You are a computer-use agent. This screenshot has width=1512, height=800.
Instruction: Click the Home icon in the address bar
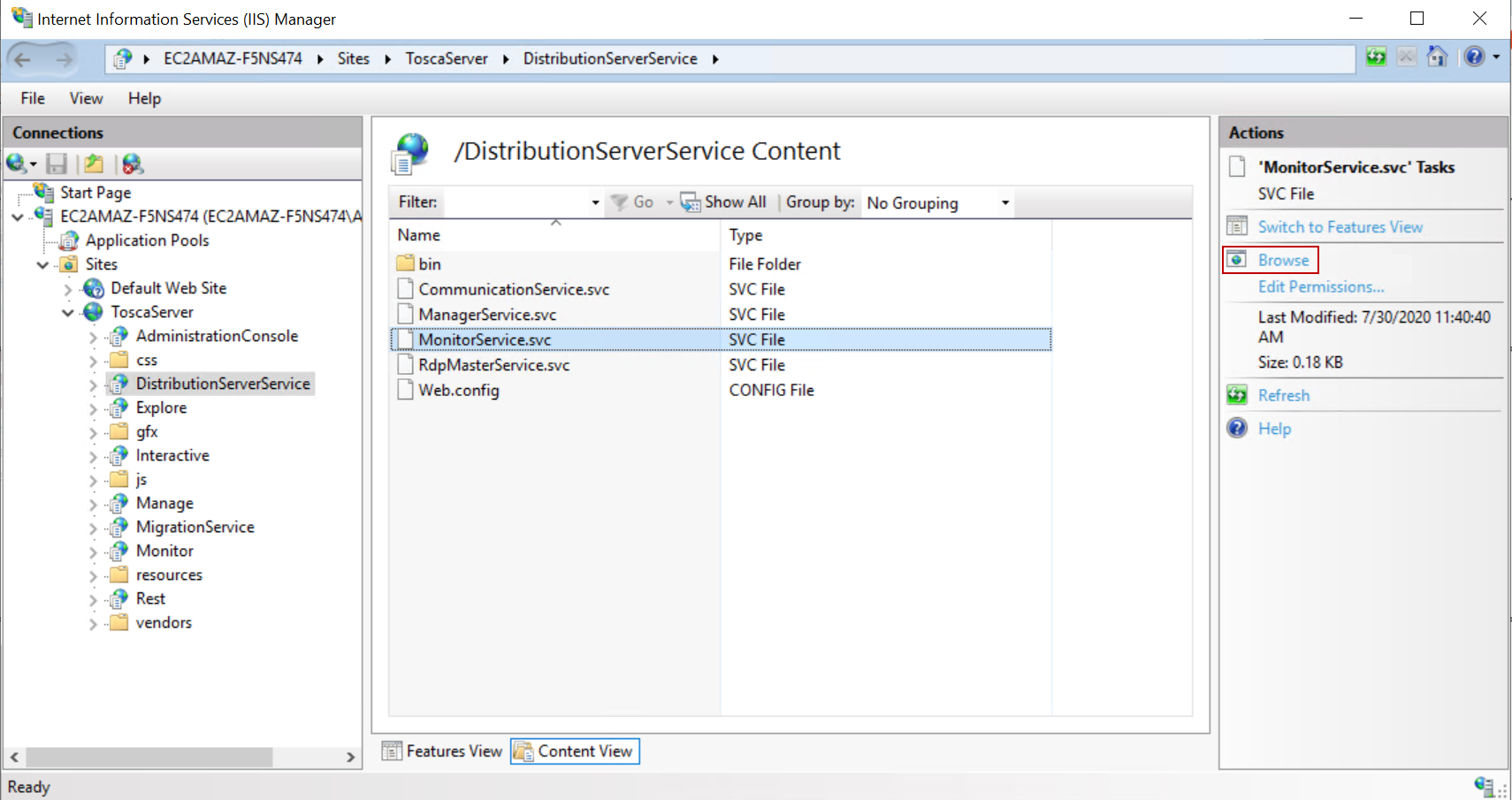click(1437, 57)
